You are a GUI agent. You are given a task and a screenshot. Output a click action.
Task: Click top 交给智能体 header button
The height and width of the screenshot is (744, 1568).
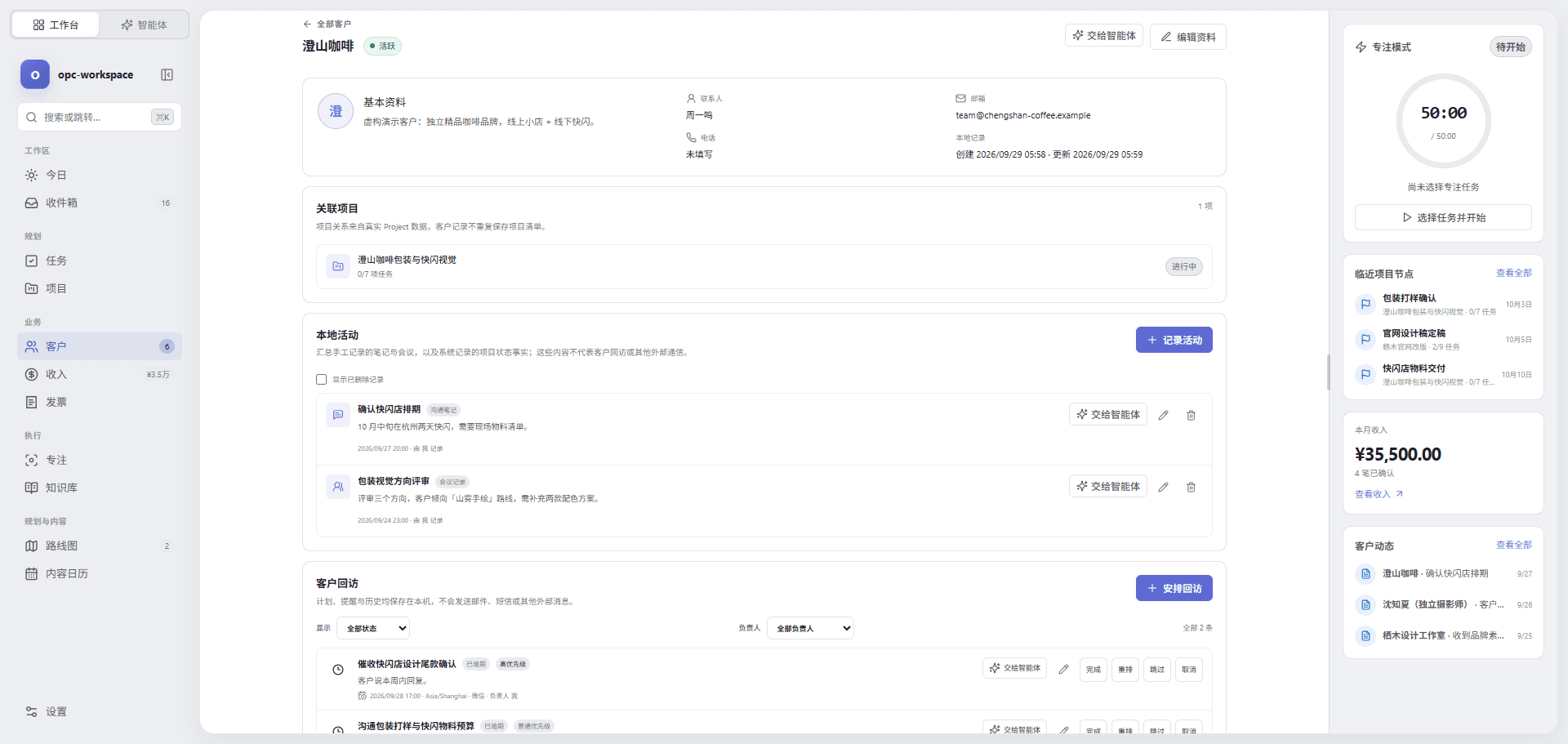(x=1103, y=36)
